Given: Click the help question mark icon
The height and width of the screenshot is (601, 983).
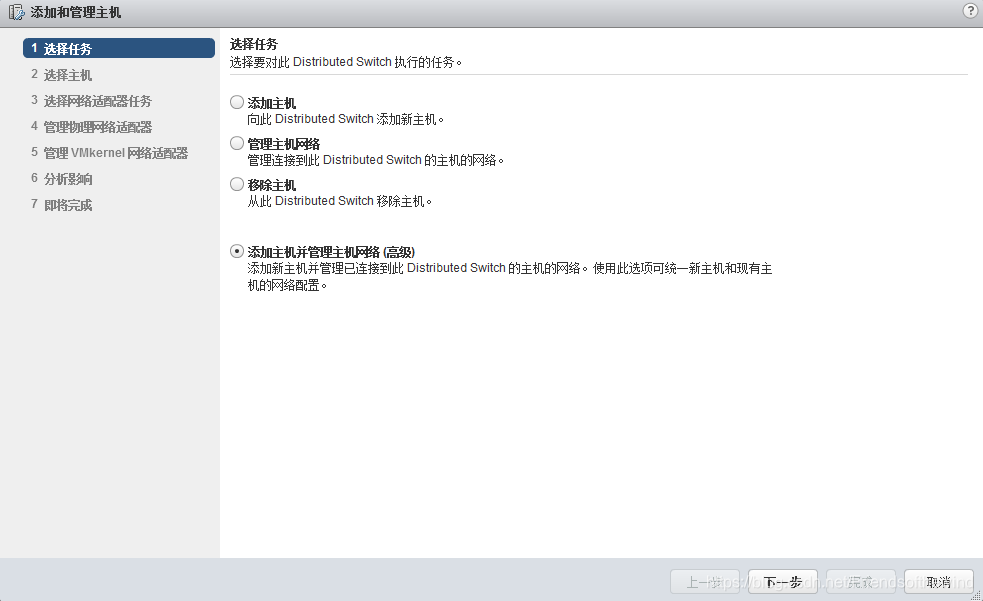Looking at the screenshot, I should (x=970, y=11).
